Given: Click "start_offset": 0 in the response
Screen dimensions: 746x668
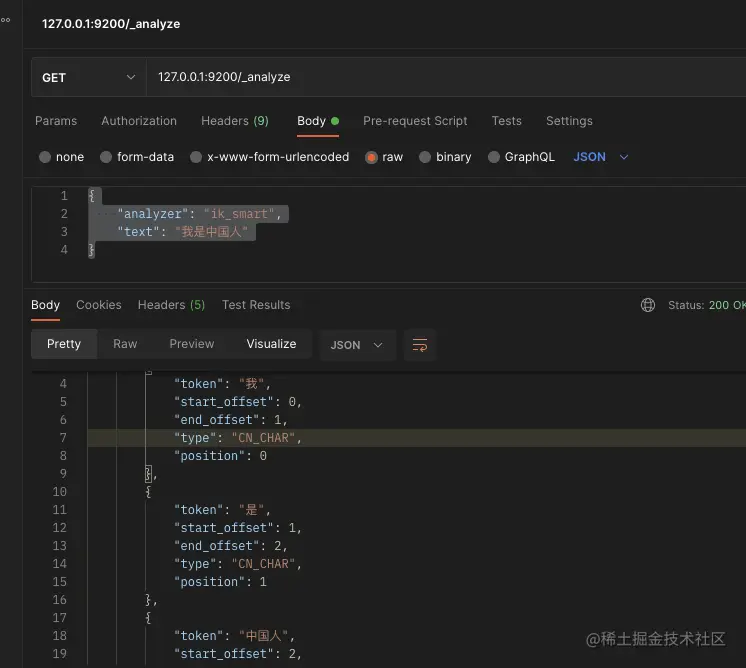Looking at the screenshot, I should click(238, 402).
